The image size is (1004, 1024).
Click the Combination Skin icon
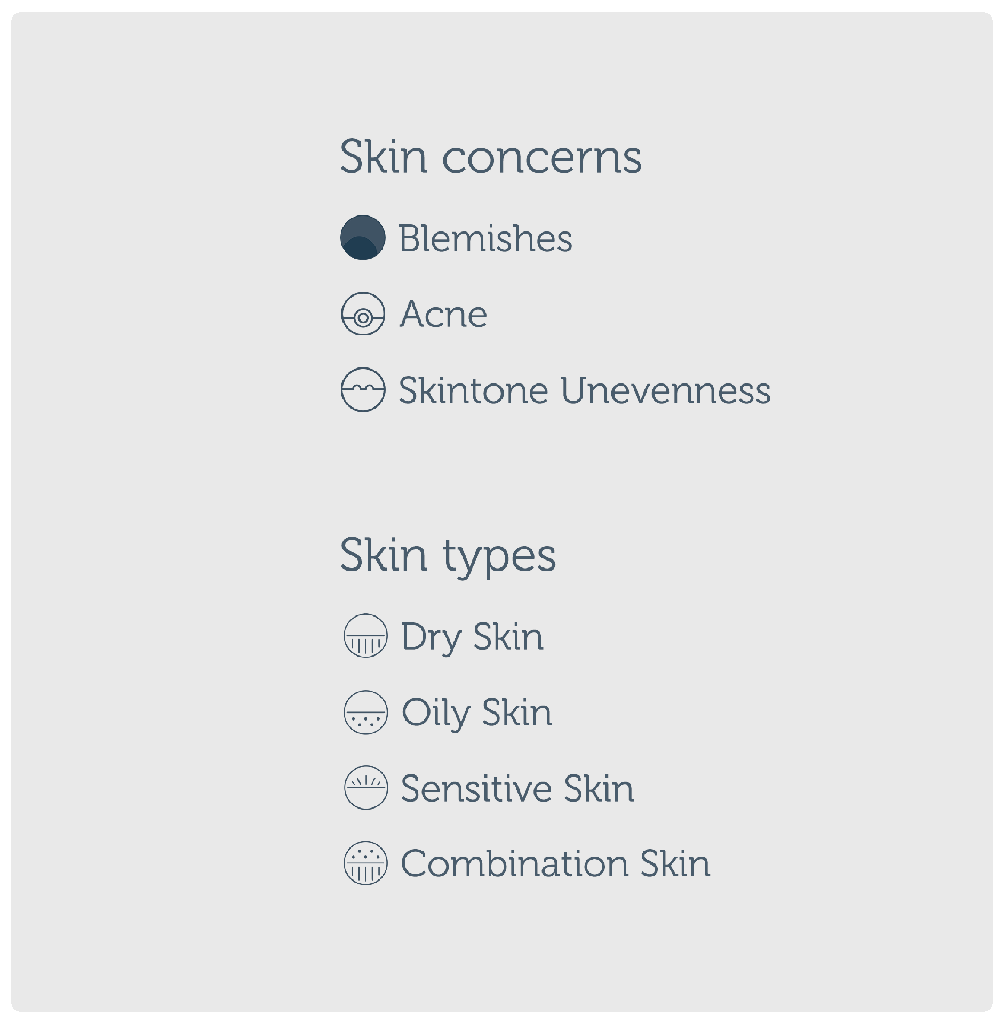364,863
